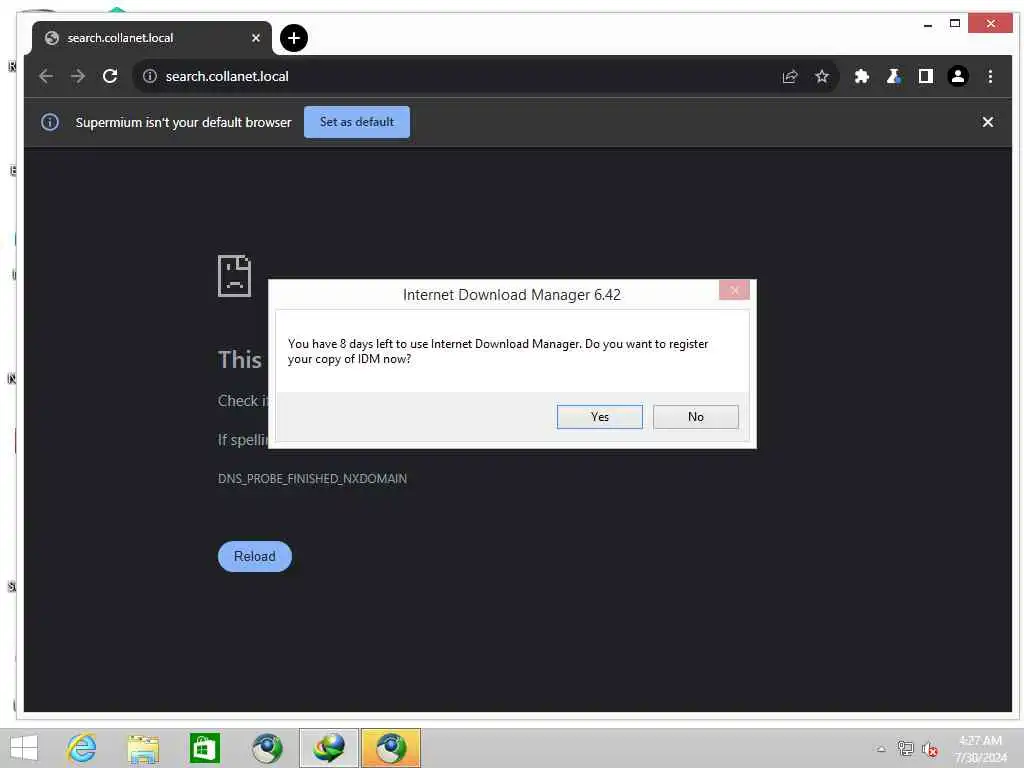This screenshot has height=768, width=1024.
Task: Click the sad page error icon
Action: click(234, 276)
